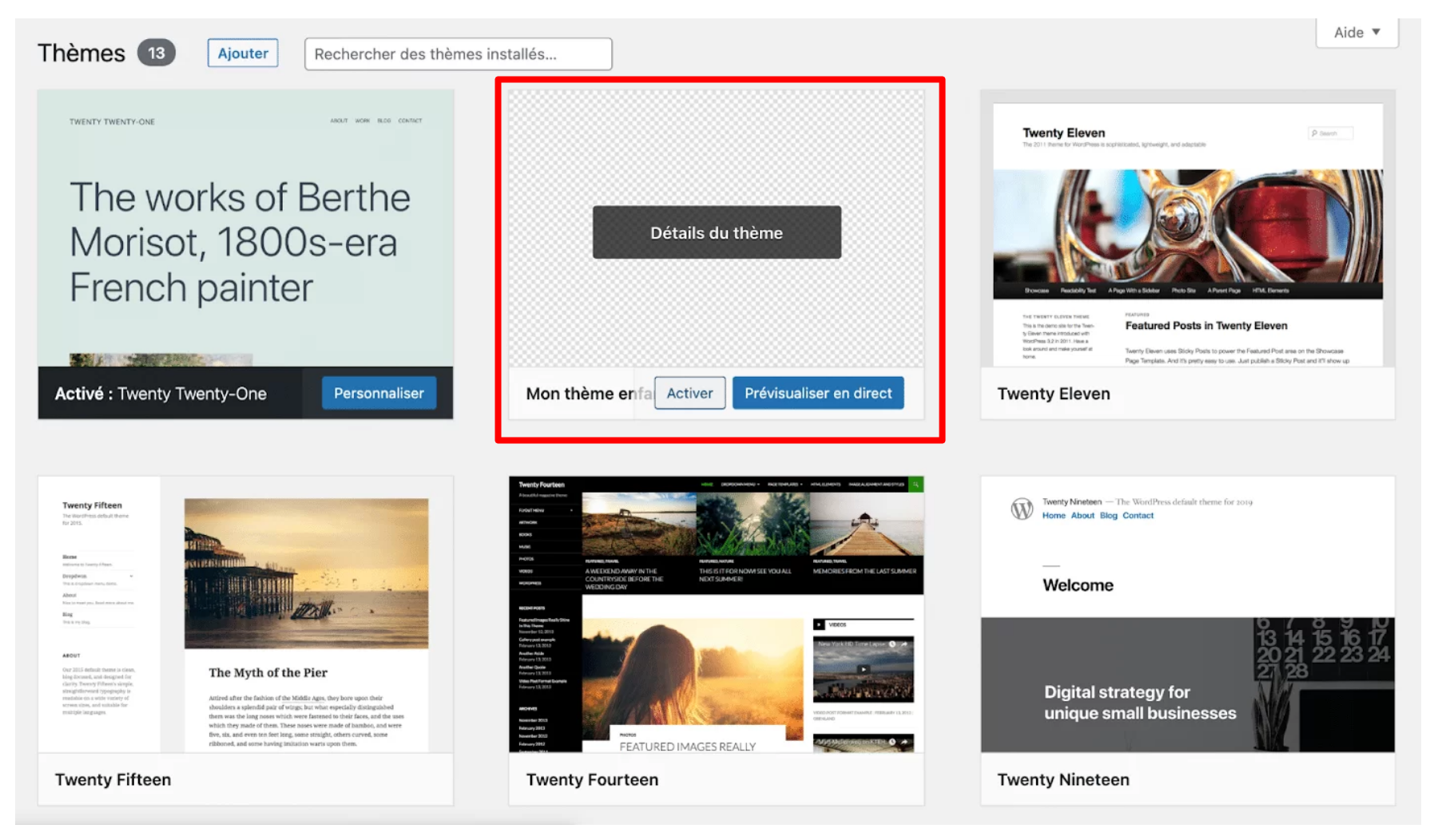Click the "Twenty Fourteen" theme name
Viewport: 1446px width, 840px height.
click(591, 779)
